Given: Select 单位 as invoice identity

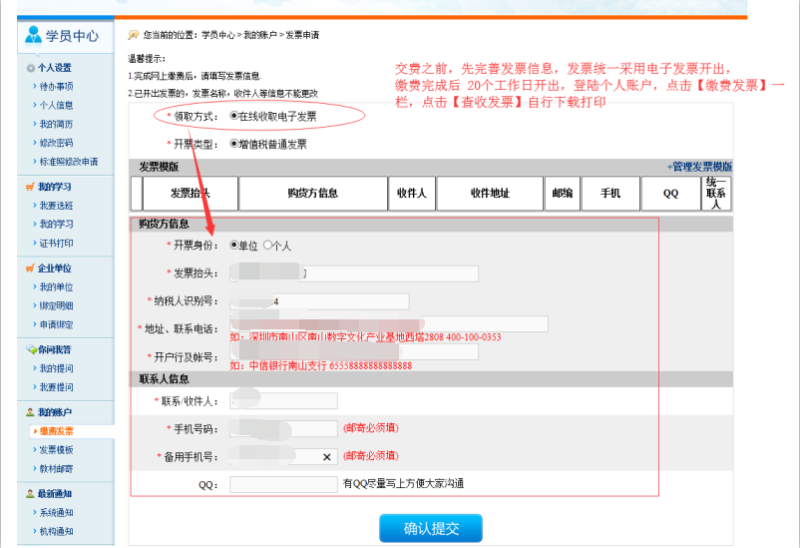Looking at the screenshot, I should (x=235, y=245).
